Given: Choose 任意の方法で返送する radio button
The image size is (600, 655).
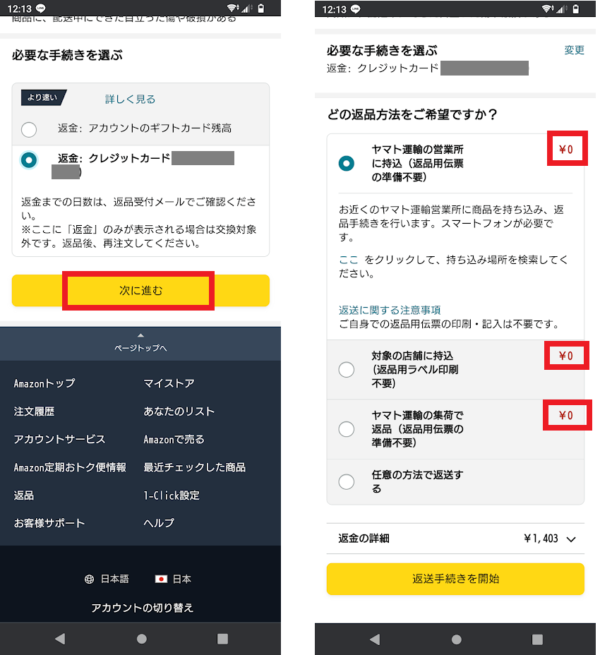Looking at the screenshot, I should (x=346, y=482).
